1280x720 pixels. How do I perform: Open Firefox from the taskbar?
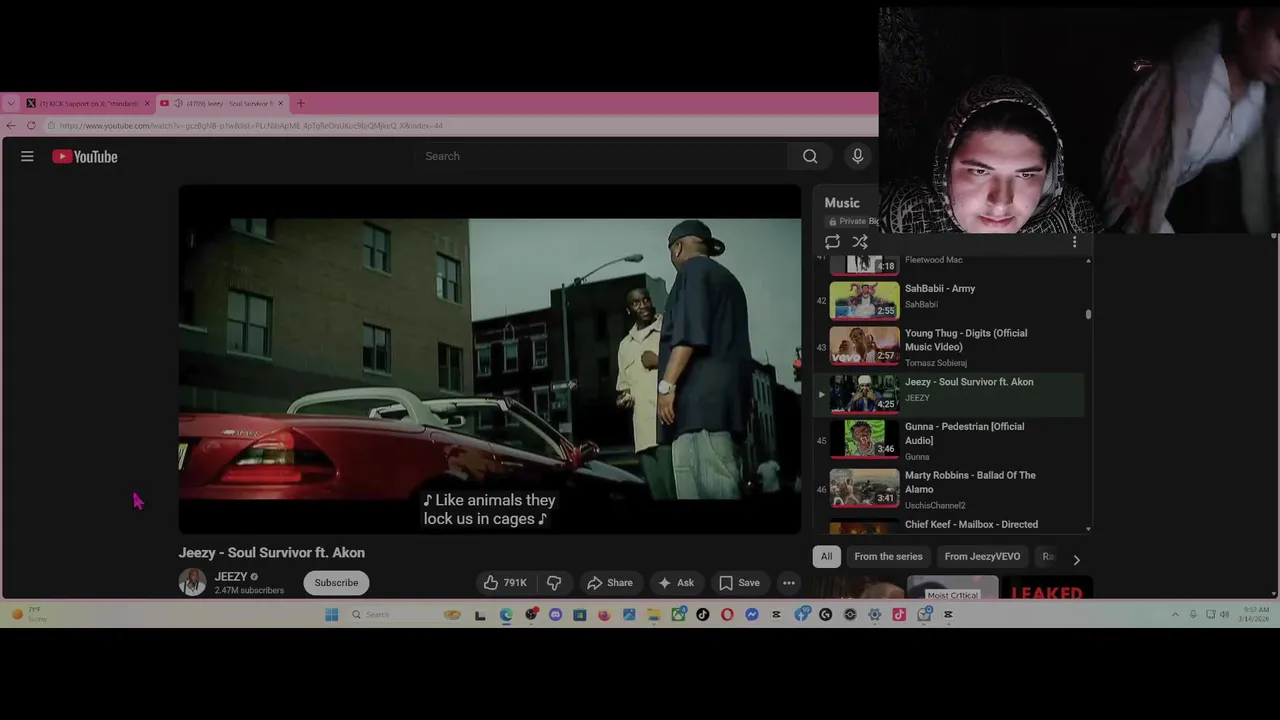tap(604, 615)
